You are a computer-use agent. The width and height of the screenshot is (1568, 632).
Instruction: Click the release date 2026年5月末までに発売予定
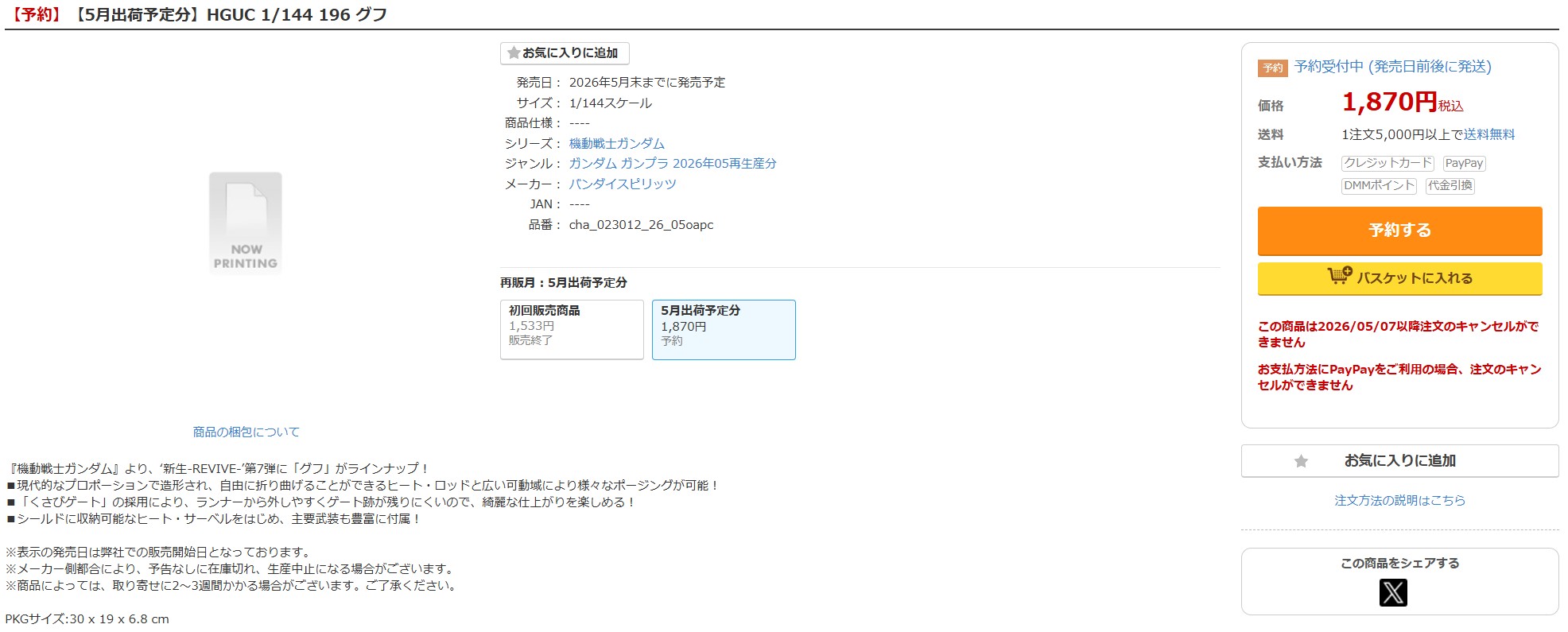pos(647,82)
